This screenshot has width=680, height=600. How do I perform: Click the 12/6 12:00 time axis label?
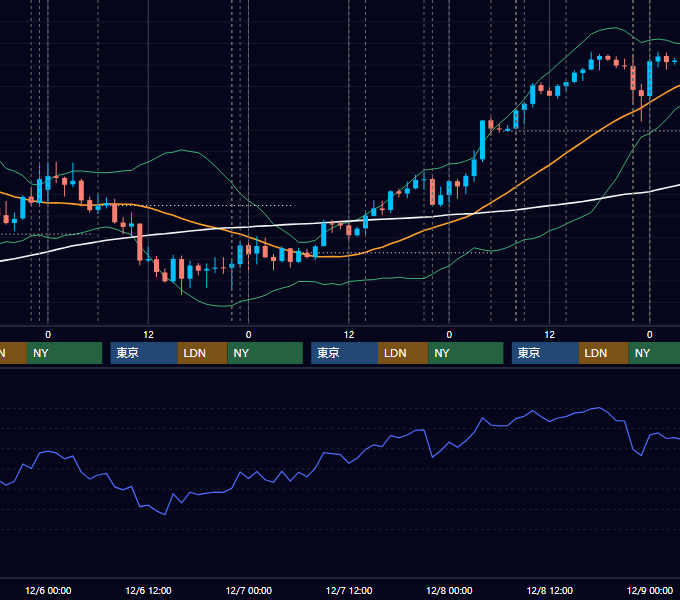148,590
